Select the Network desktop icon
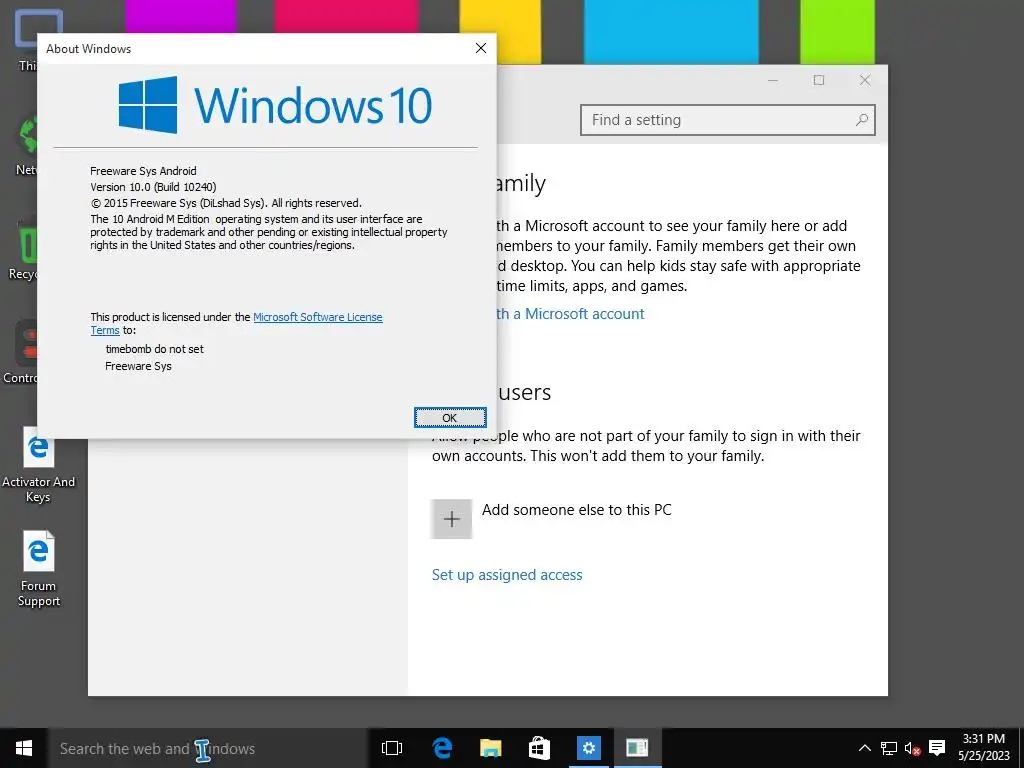 point(26,145)
